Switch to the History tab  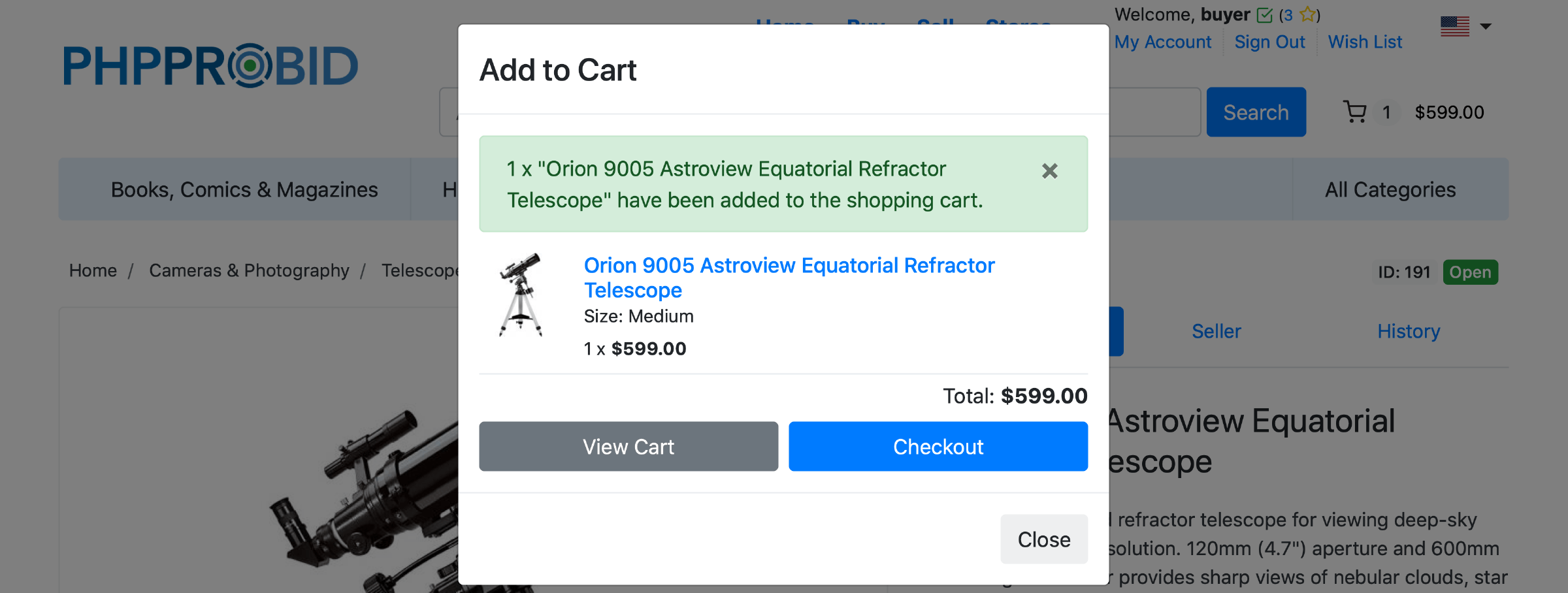pyautogui.click(x=1409, y=331)
